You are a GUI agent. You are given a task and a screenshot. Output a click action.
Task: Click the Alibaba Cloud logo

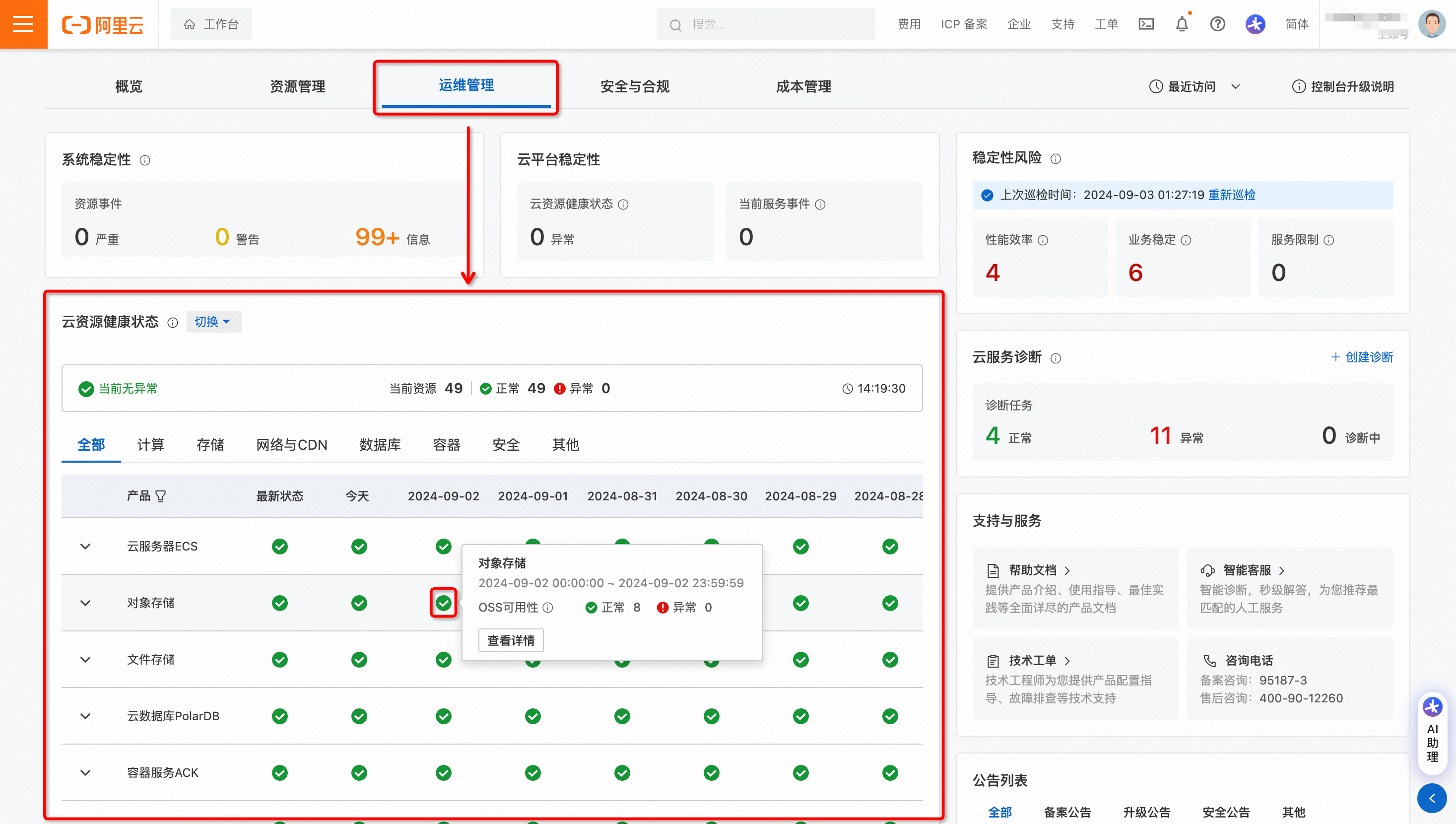[102, 24]
